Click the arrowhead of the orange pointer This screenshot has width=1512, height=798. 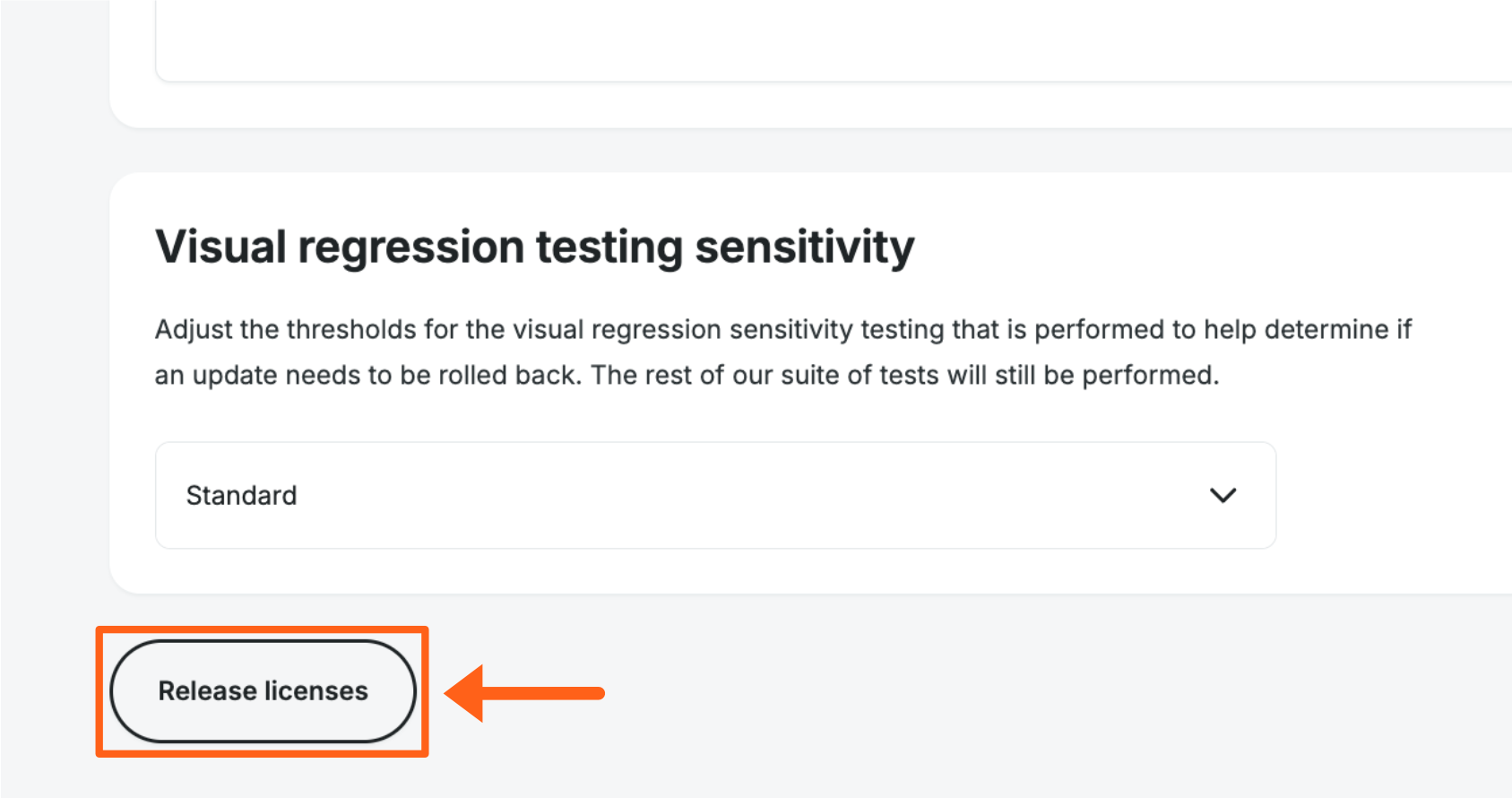pos(466,692)
